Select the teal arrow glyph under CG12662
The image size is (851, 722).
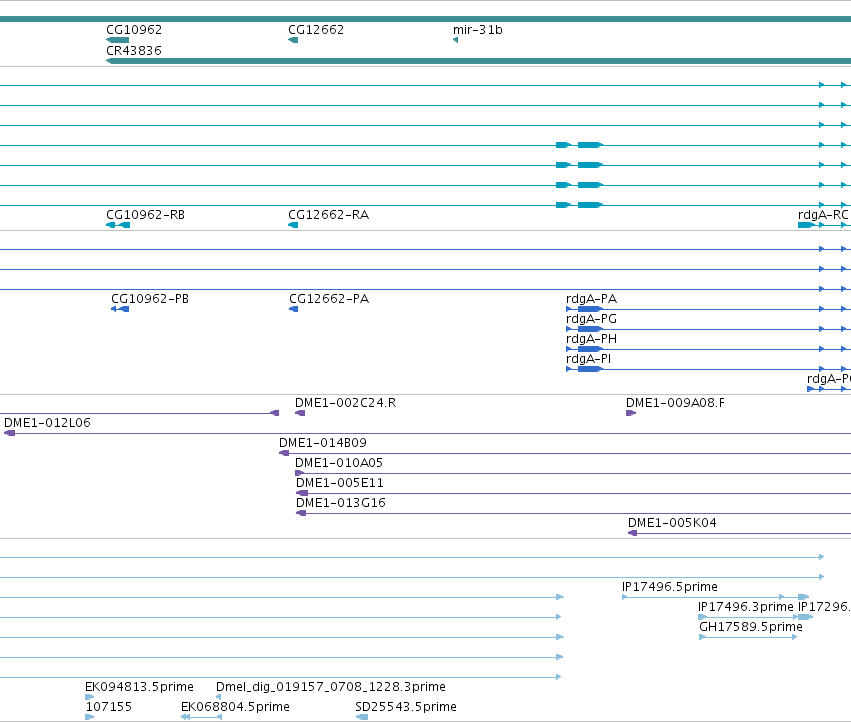coord(293,40)
